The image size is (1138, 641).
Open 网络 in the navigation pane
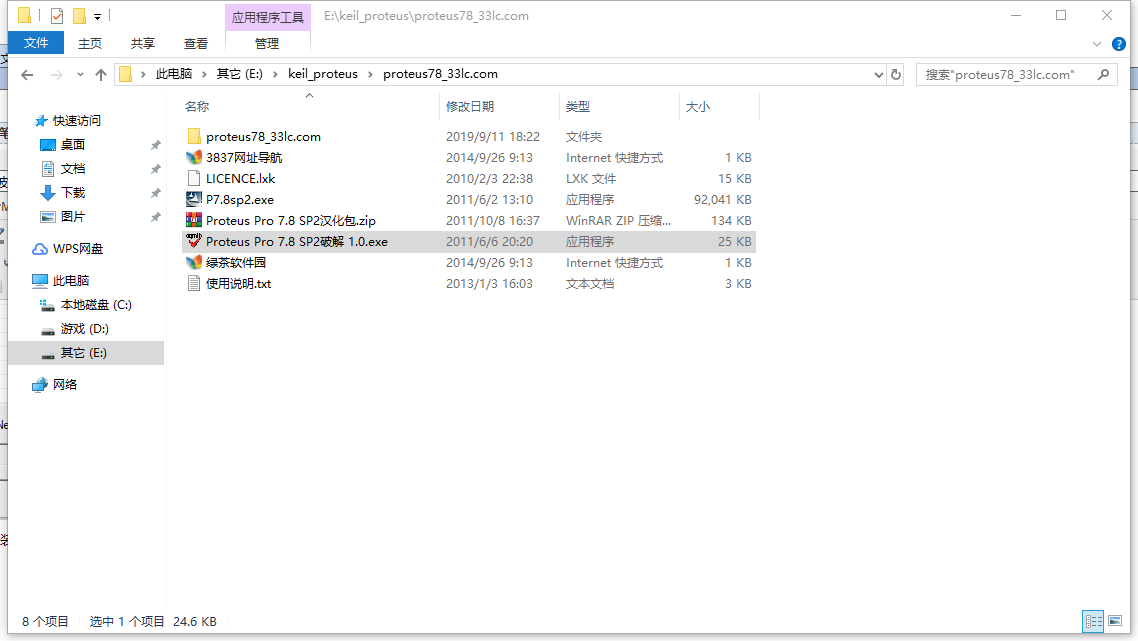click(x=65, y=385)
